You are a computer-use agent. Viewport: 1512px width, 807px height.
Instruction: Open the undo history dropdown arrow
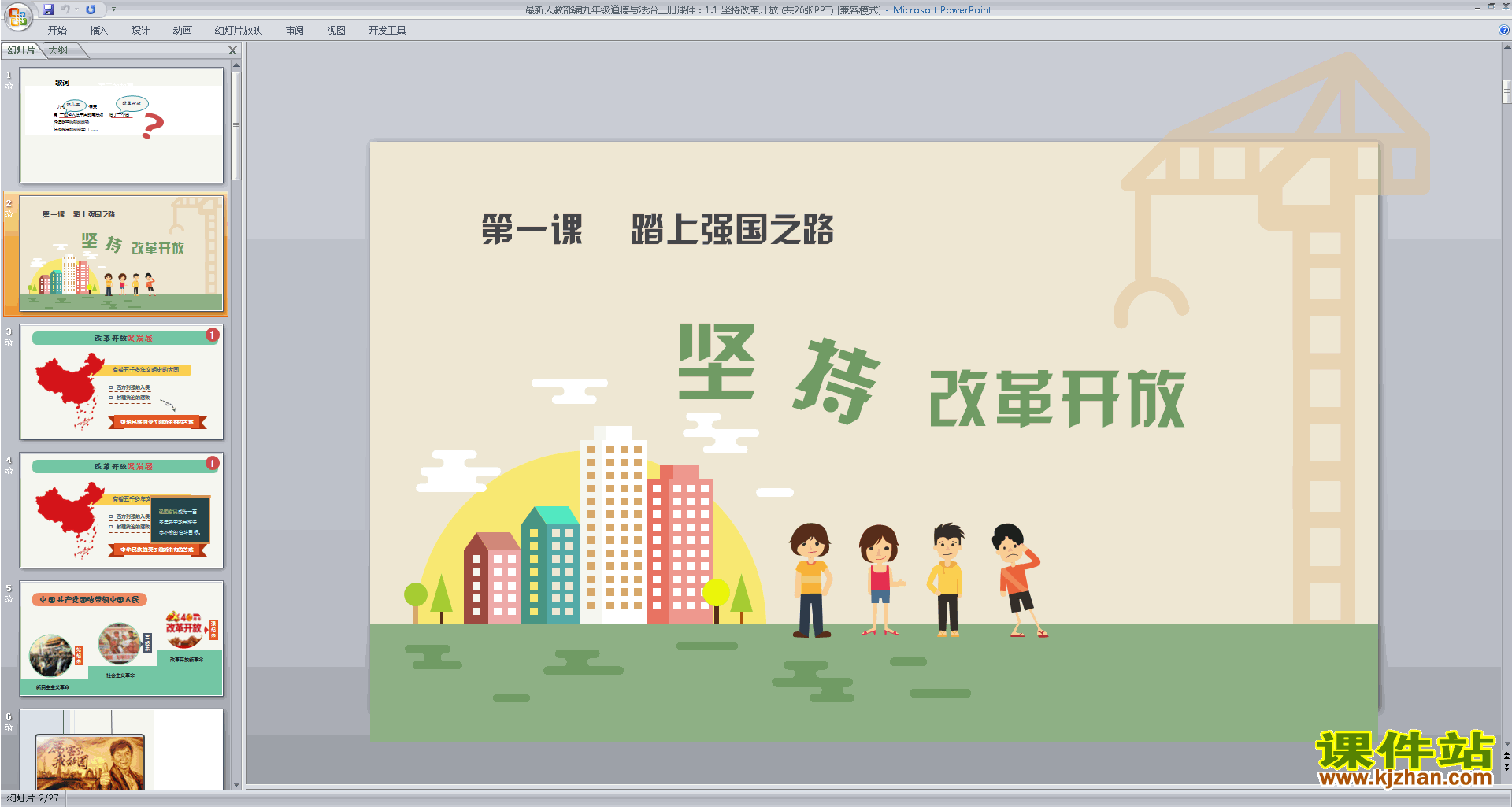(76, 9)
